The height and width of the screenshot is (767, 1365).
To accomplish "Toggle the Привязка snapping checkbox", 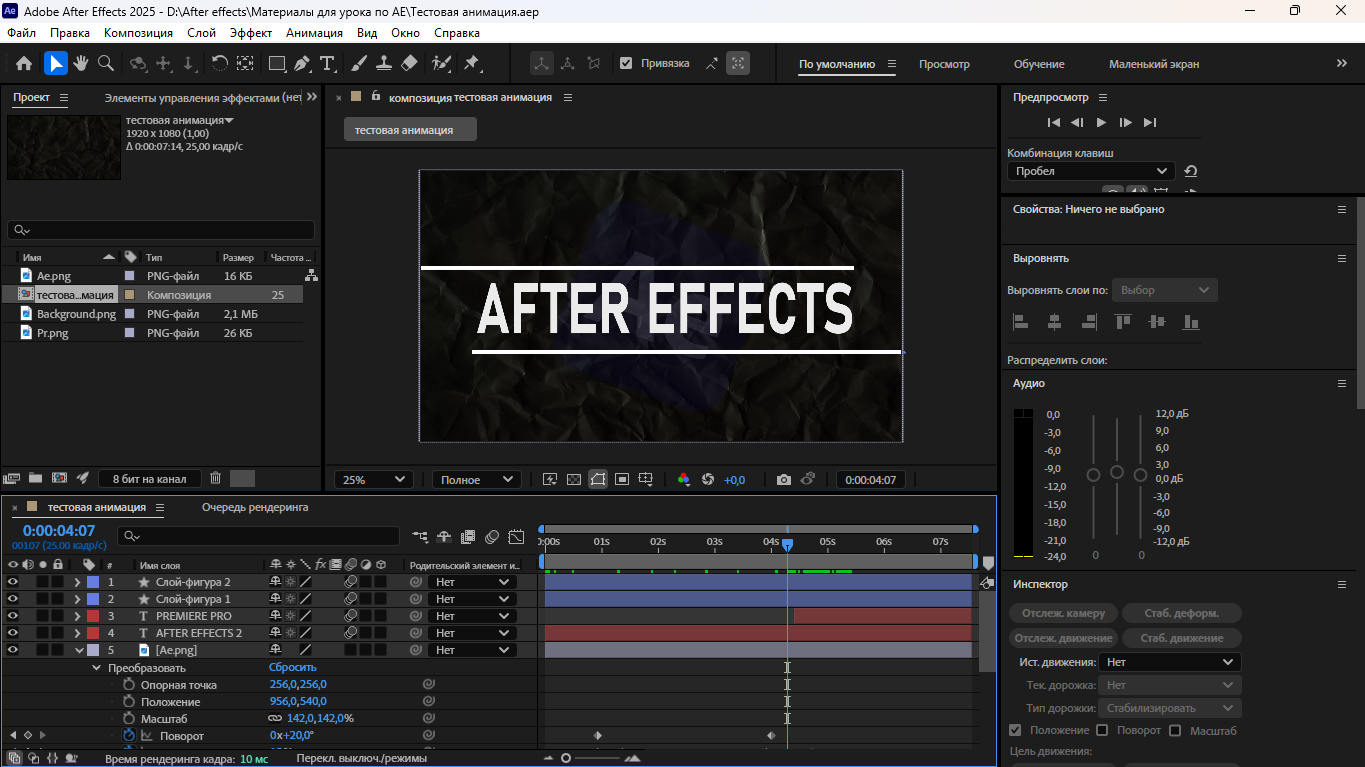I will (x=626, y=63).
